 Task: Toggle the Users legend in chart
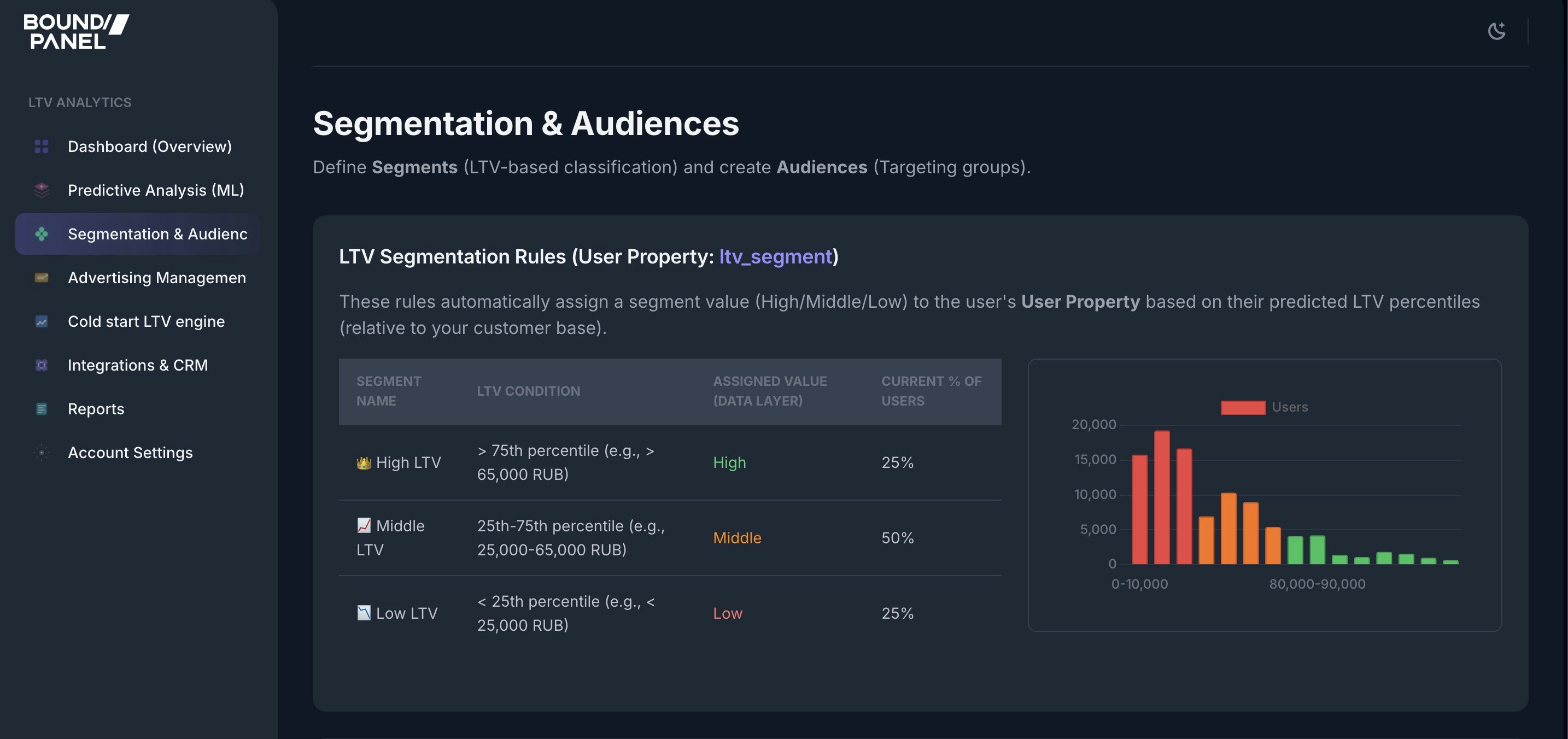(x=1289, y=407)
